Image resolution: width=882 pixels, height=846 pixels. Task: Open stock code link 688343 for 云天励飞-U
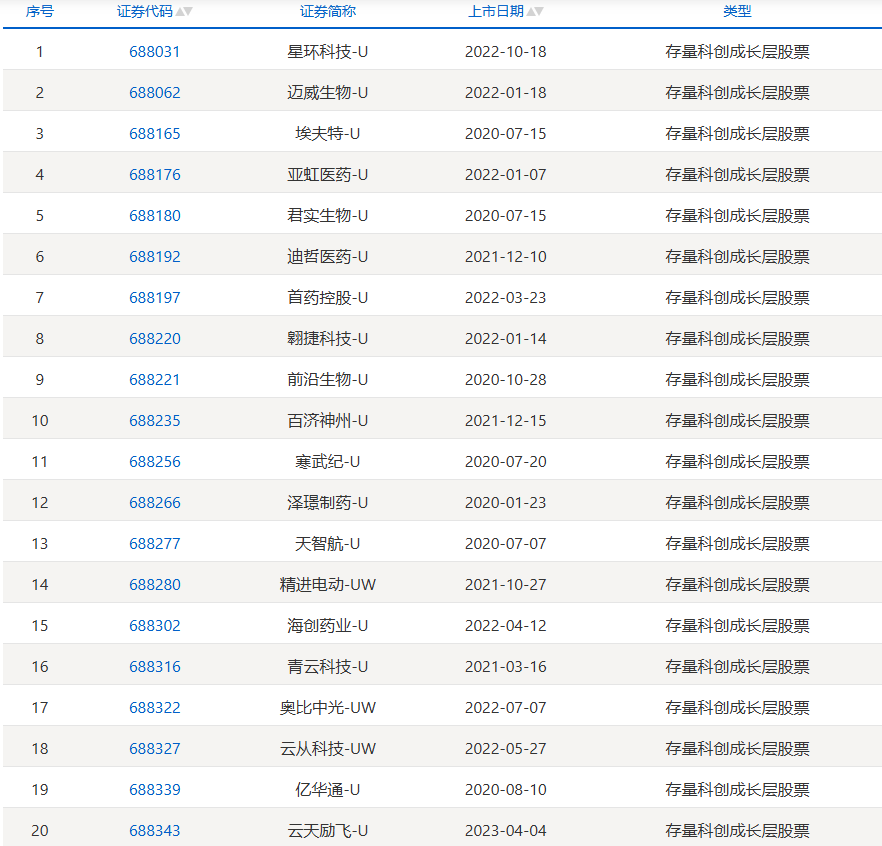(154, 830)
